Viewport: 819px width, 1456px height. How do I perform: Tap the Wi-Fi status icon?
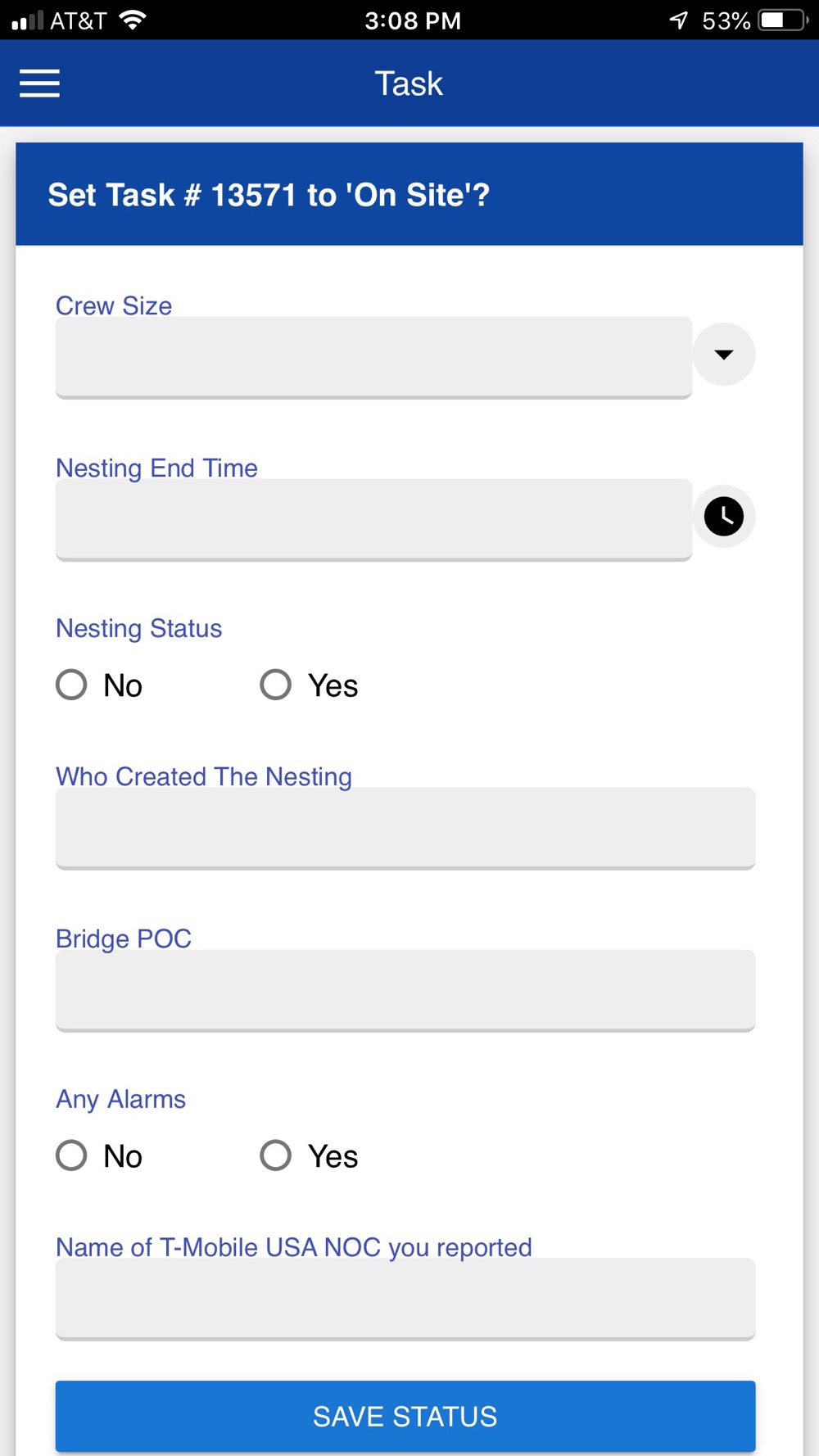pos(132,20)
